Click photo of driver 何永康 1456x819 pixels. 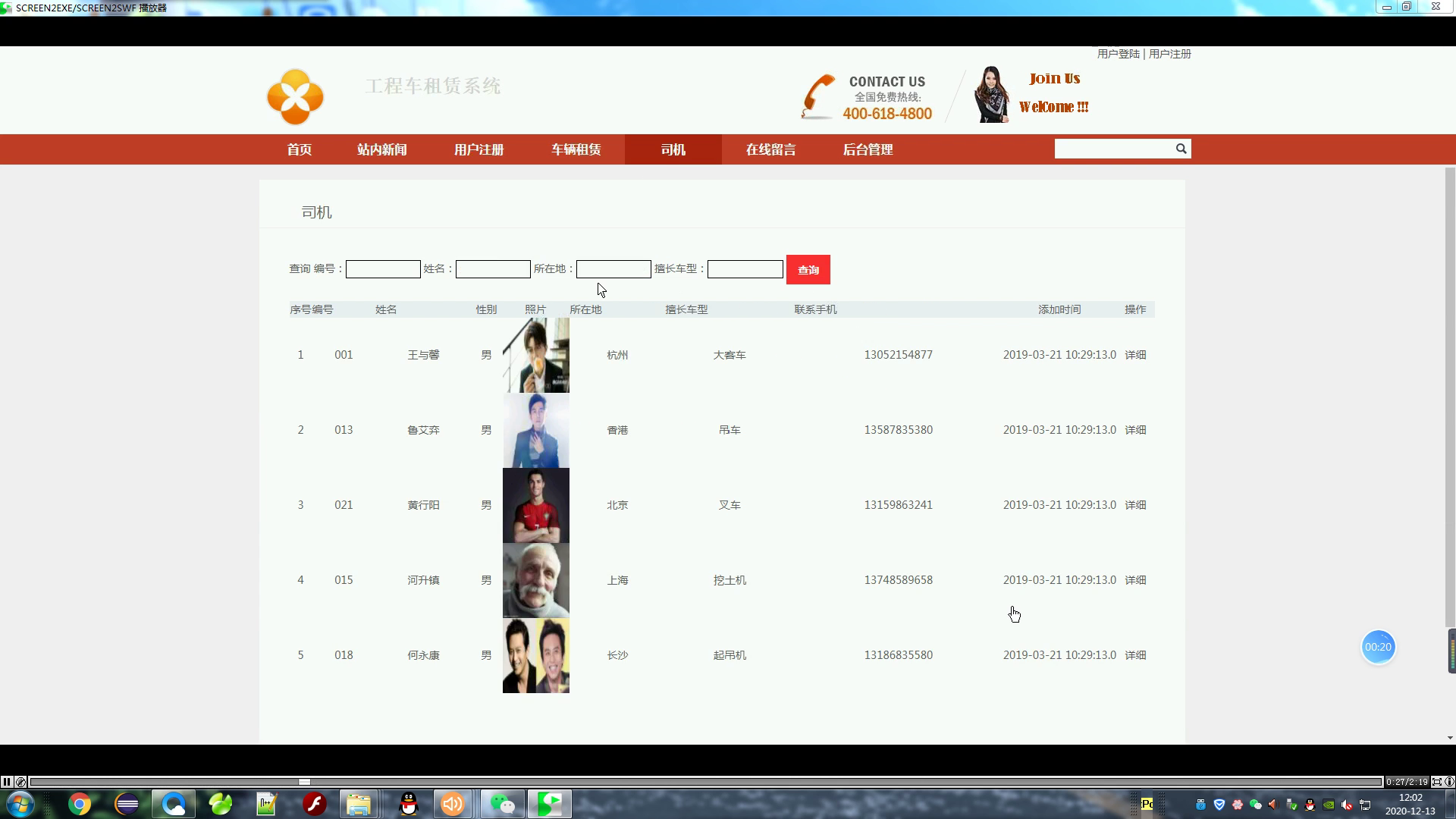(536, 655)
